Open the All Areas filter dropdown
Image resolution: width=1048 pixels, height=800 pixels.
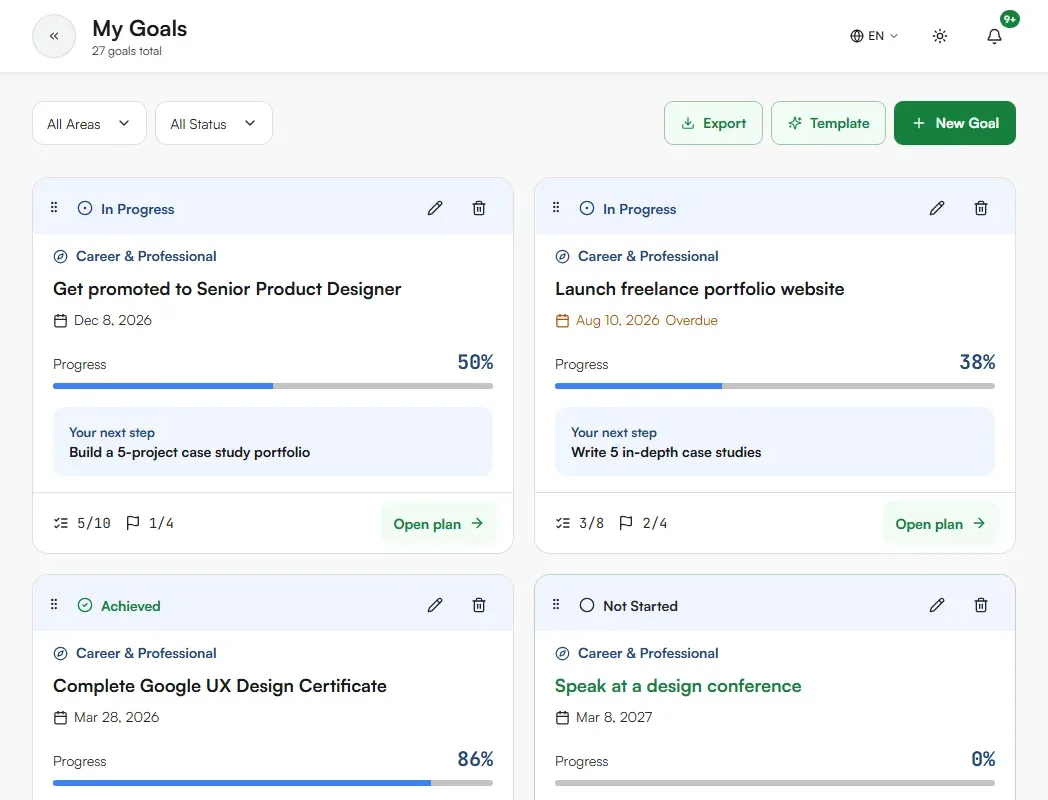pos(89,123)
